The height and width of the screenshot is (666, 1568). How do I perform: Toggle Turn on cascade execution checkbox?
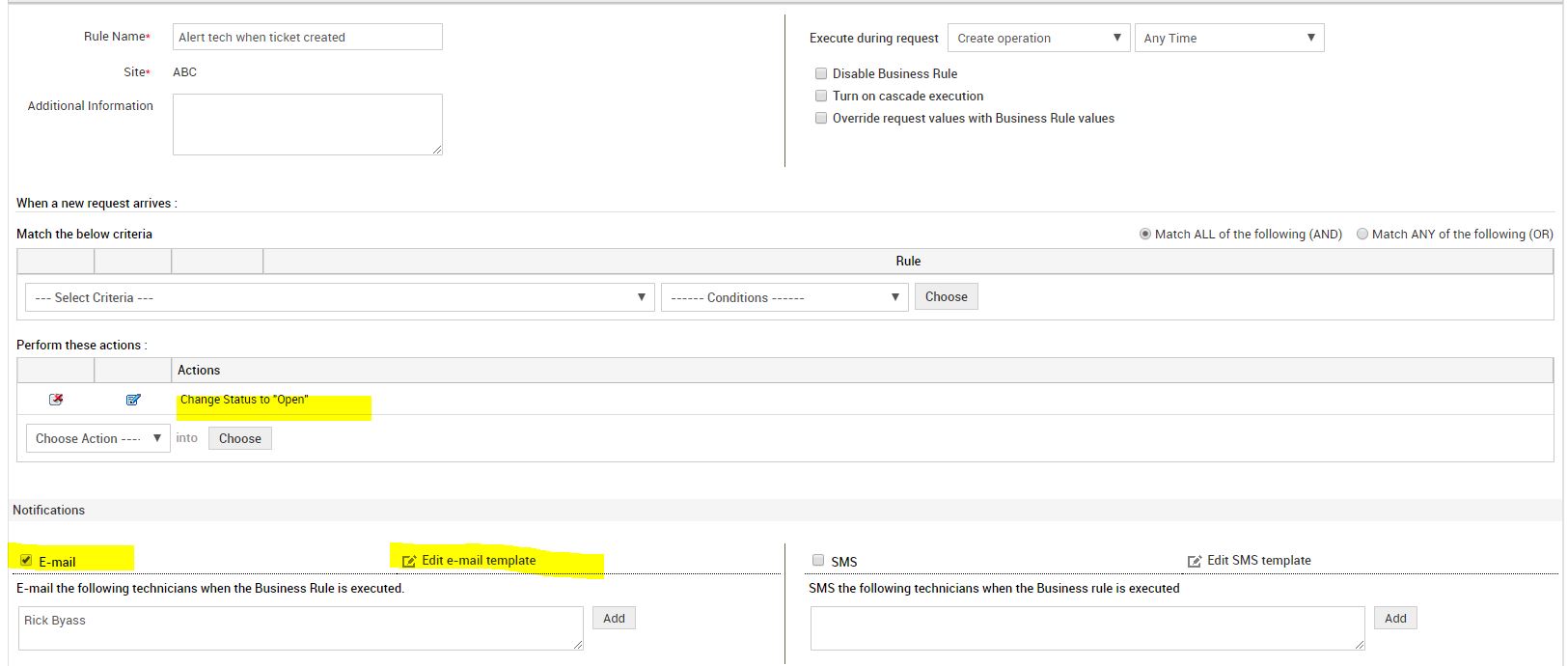point(821,96)
